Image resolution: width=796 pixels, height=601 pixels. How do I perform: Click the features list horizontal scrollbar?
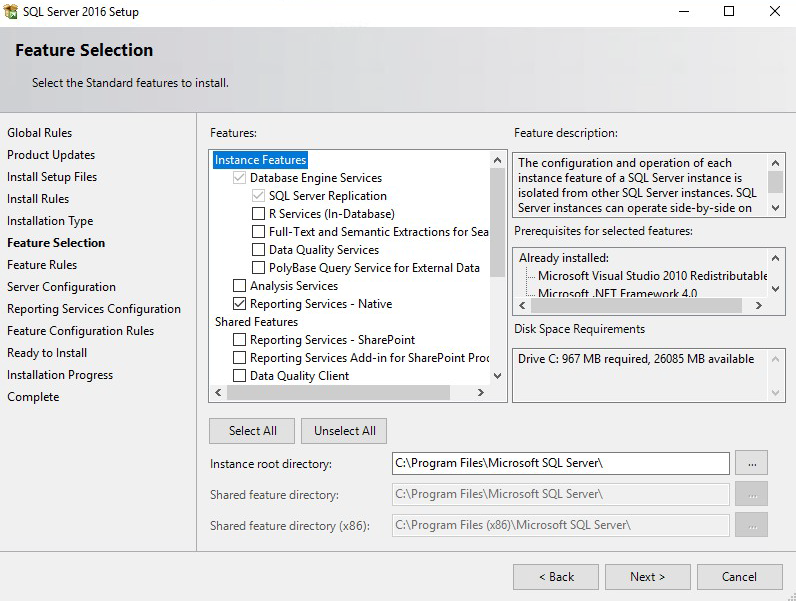point(350,393)
